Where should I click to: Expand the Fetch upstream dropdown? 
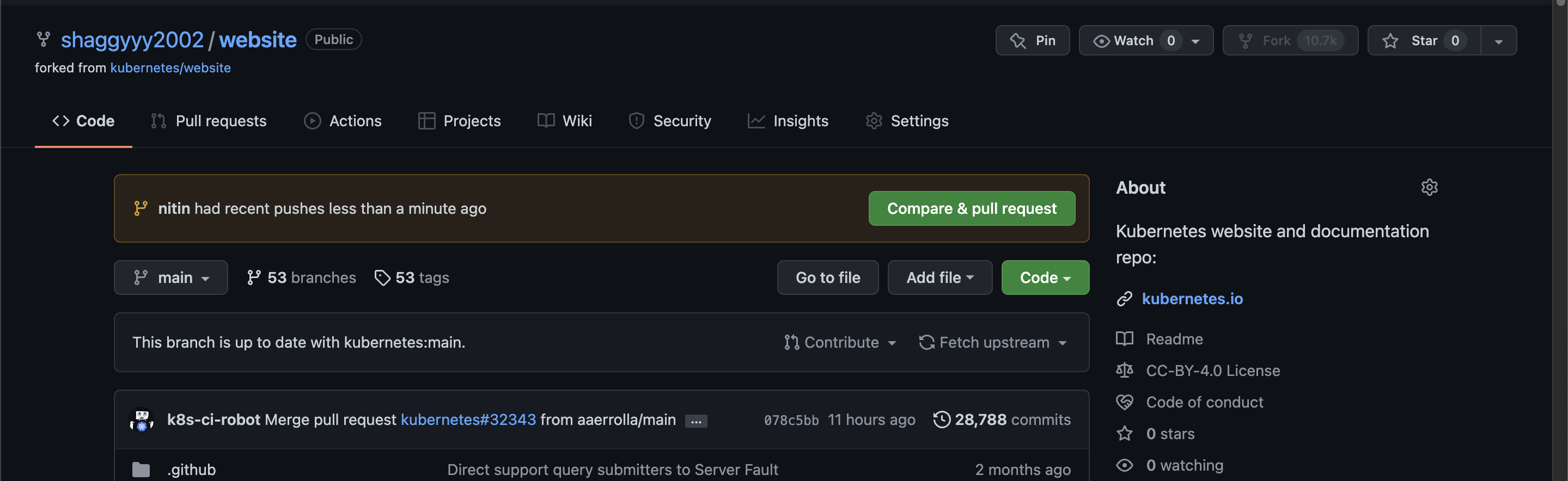point(993,342)
